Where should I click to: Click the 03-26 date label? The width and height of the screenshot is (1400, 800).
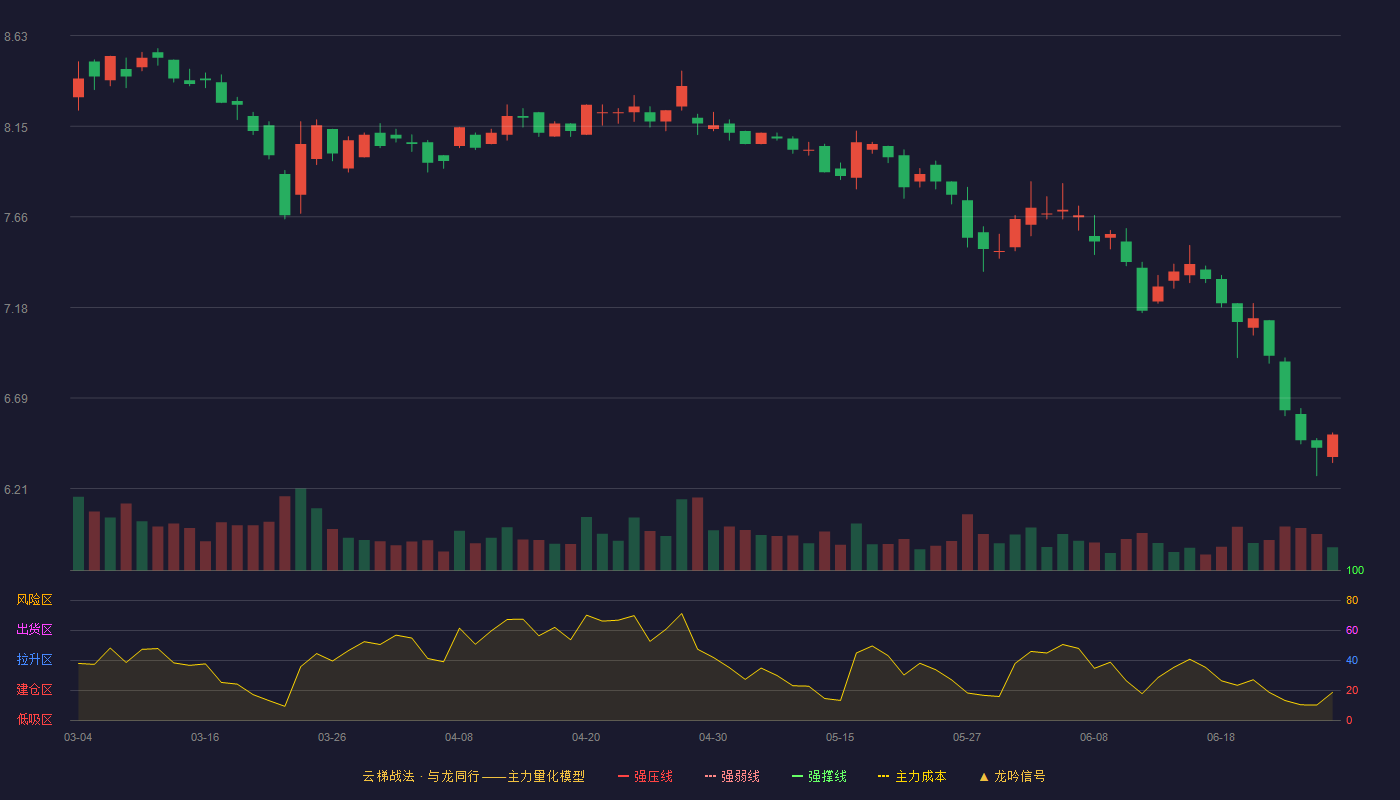click(x=332, y=737)
